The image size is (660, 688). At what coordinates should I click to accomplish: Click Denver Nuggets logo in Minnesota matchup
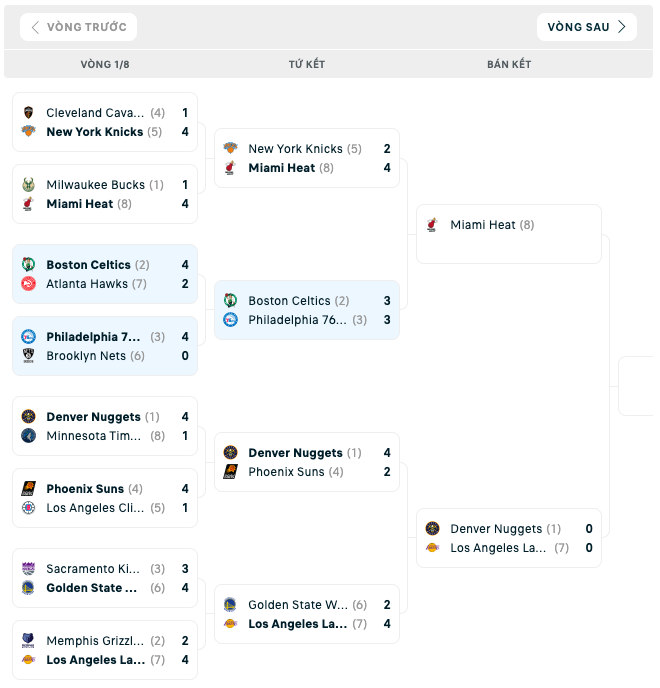[x=29, y=416]
